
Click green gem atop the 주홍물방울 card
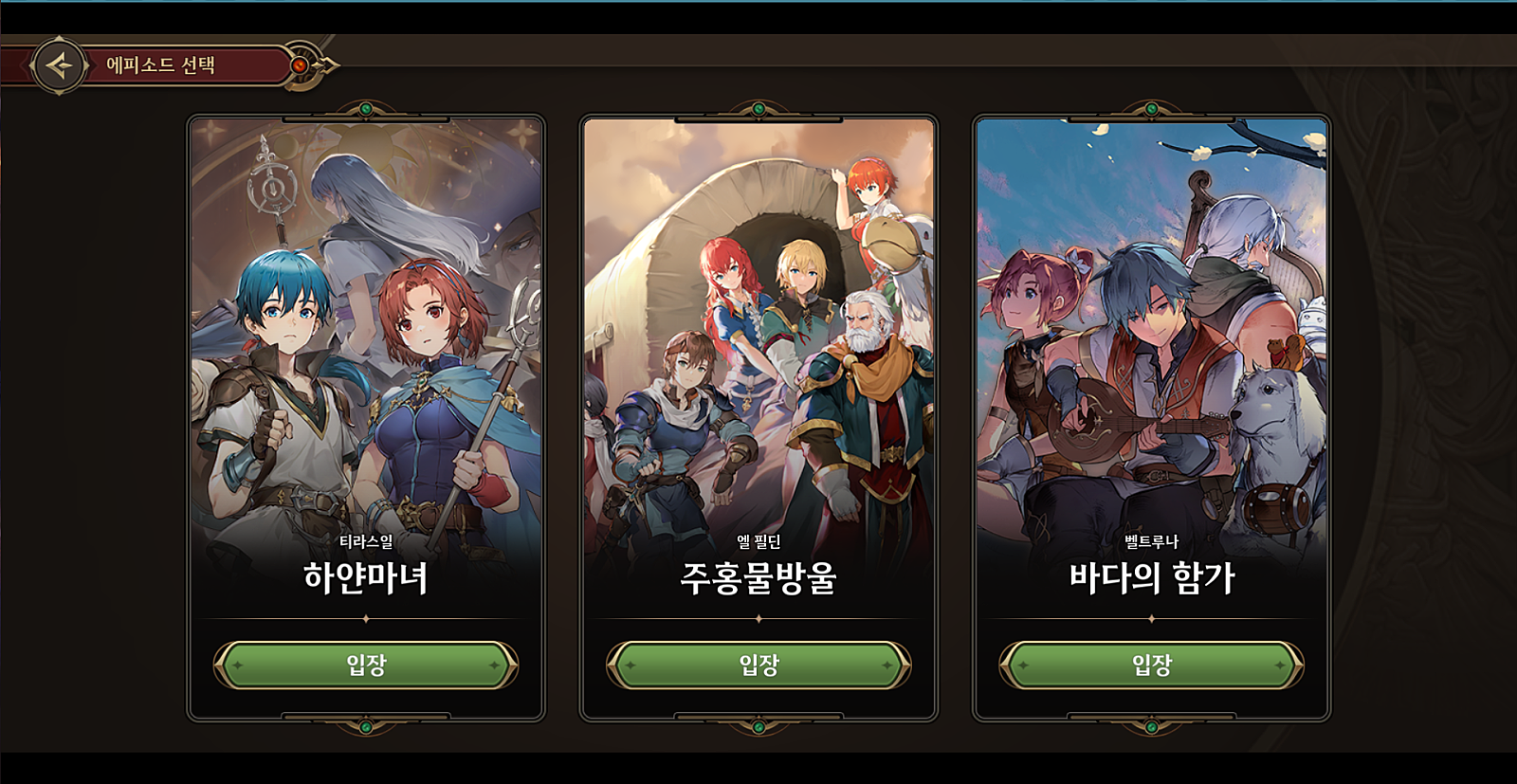tap(758, 109)
